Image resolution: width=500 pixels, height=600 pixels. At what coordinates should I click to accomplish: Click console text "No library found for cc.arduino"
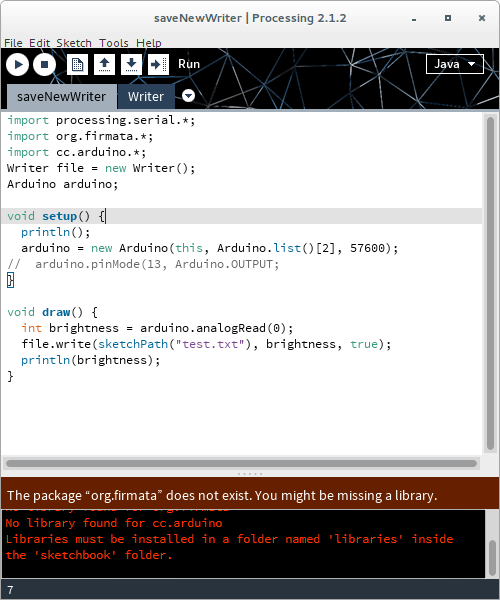(x=114, y=523)
